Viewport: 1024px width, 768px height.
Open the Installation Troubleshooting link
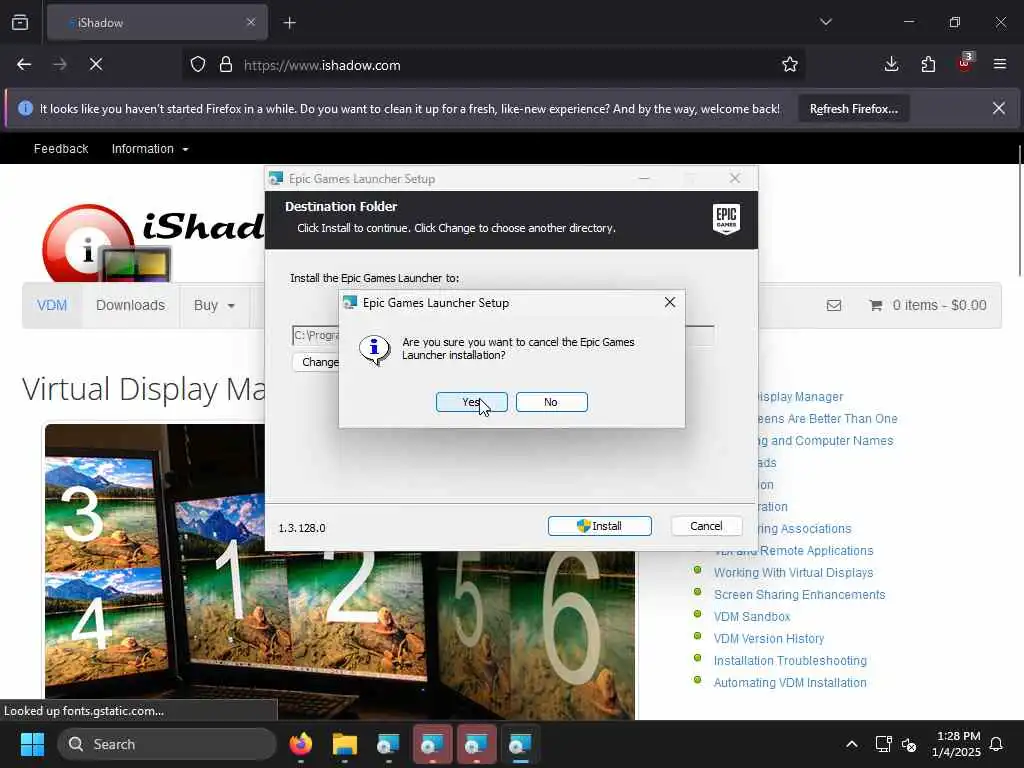click(x=790, y=661)
